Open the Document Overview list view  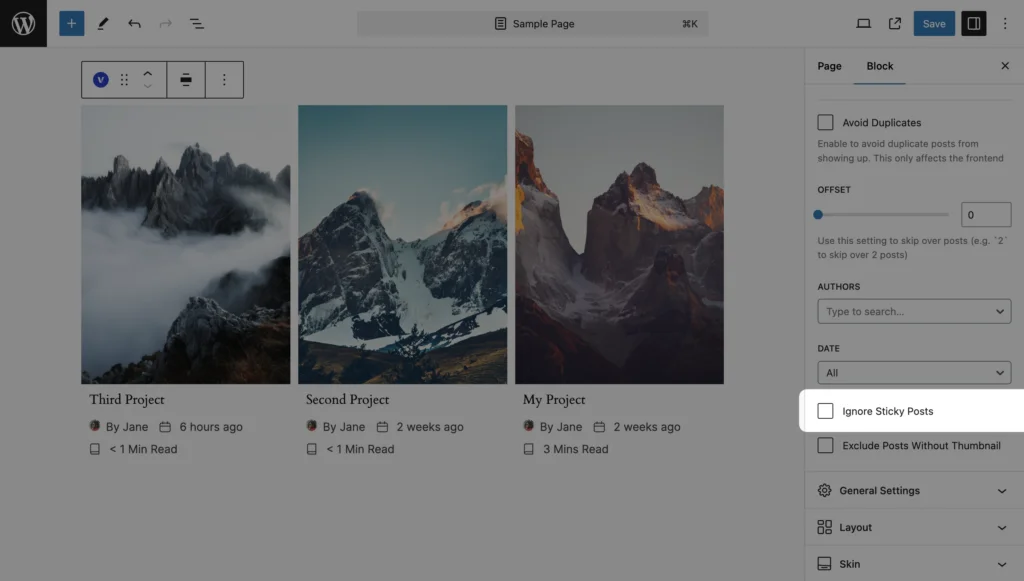pos(197,24)
